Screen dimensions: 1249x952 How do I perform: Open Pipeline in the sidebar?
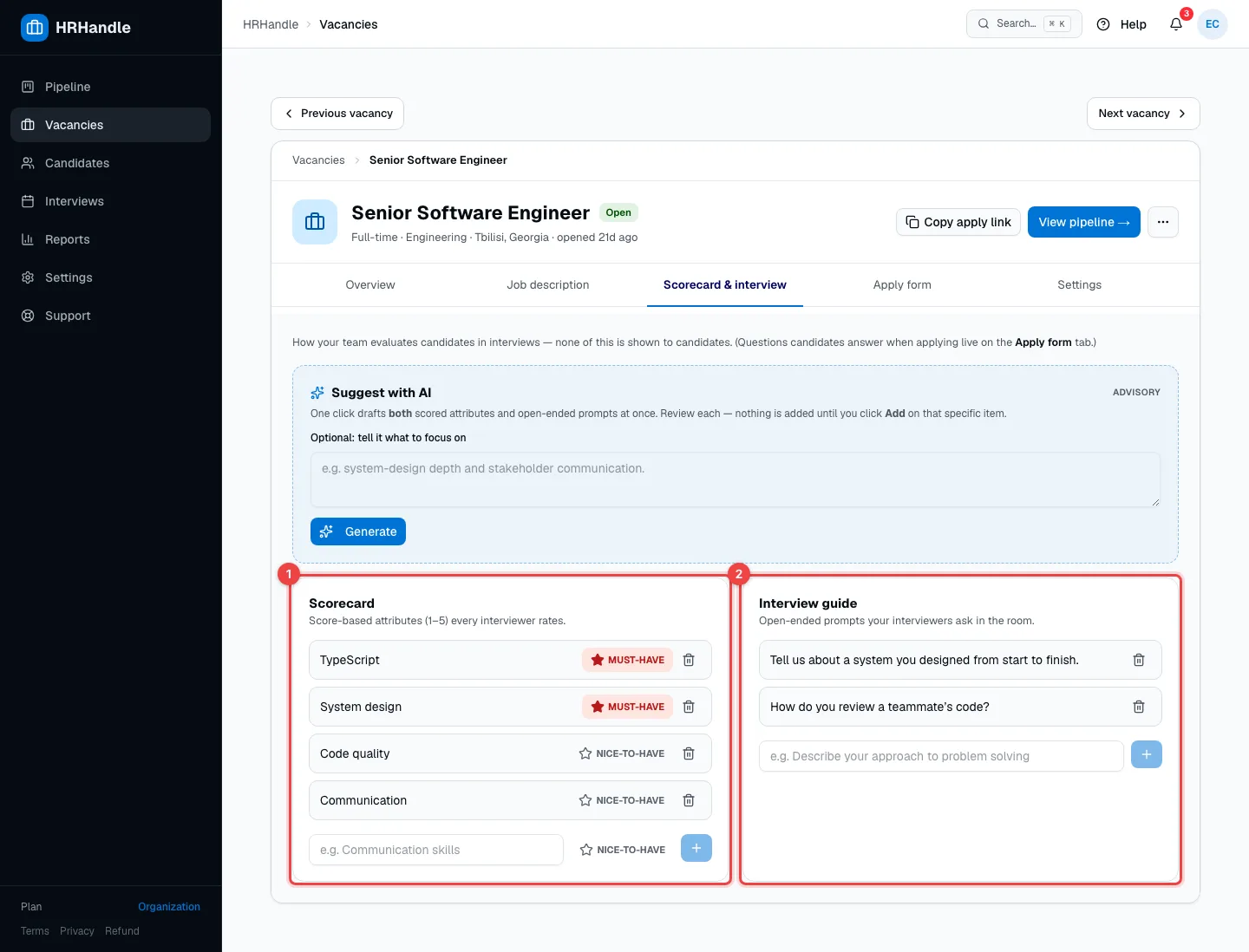(110, 87)
